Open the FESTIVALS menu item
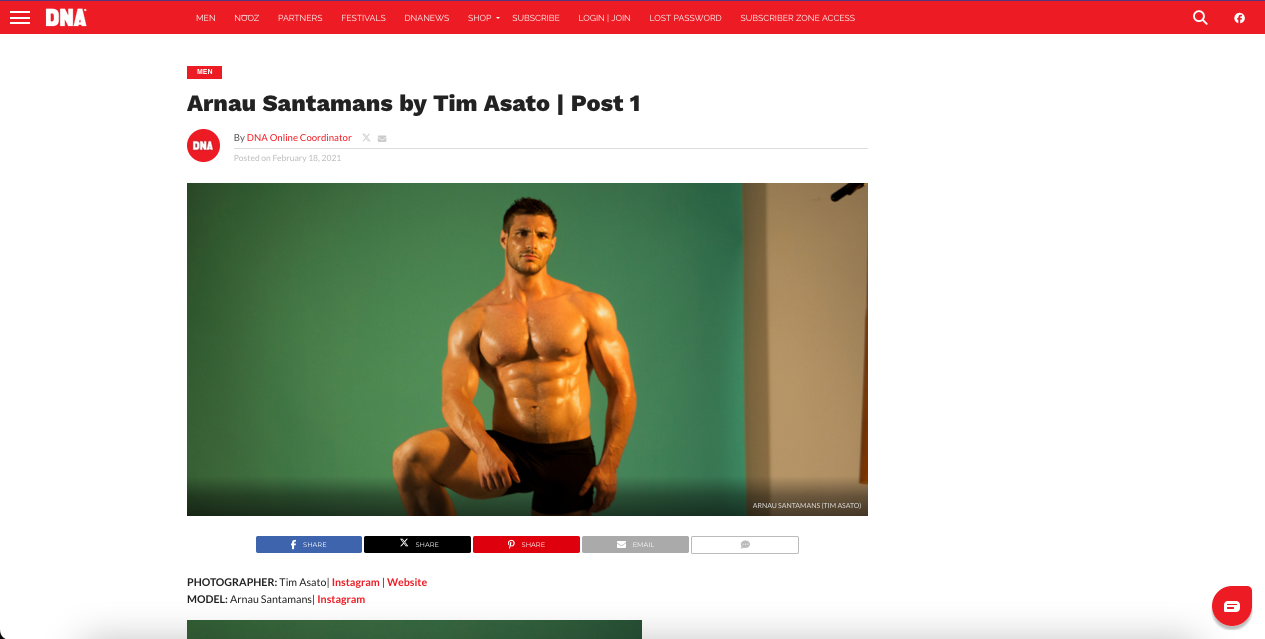Viewport: 1265px width, 639px height. click(363, 18)
